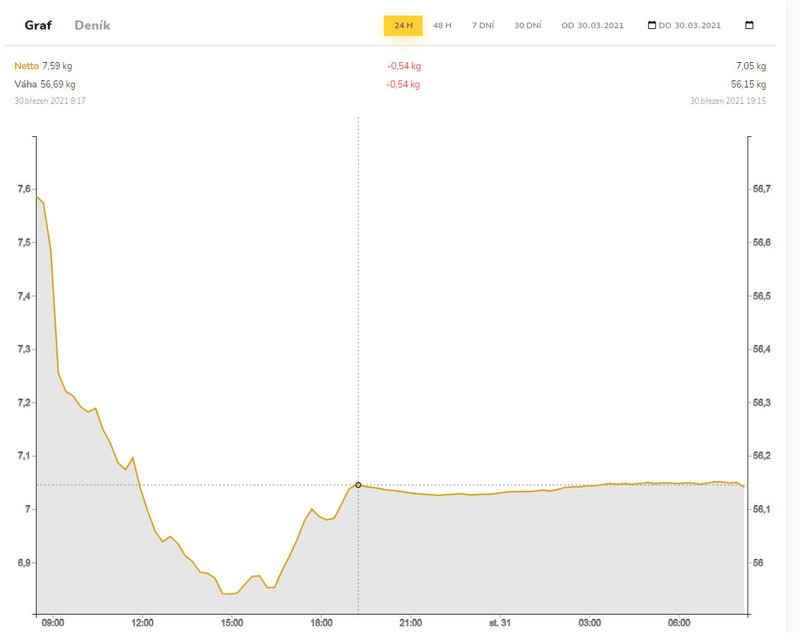
Task: Click the Váha 56,69 kg label
Action: tap(45, 84)
